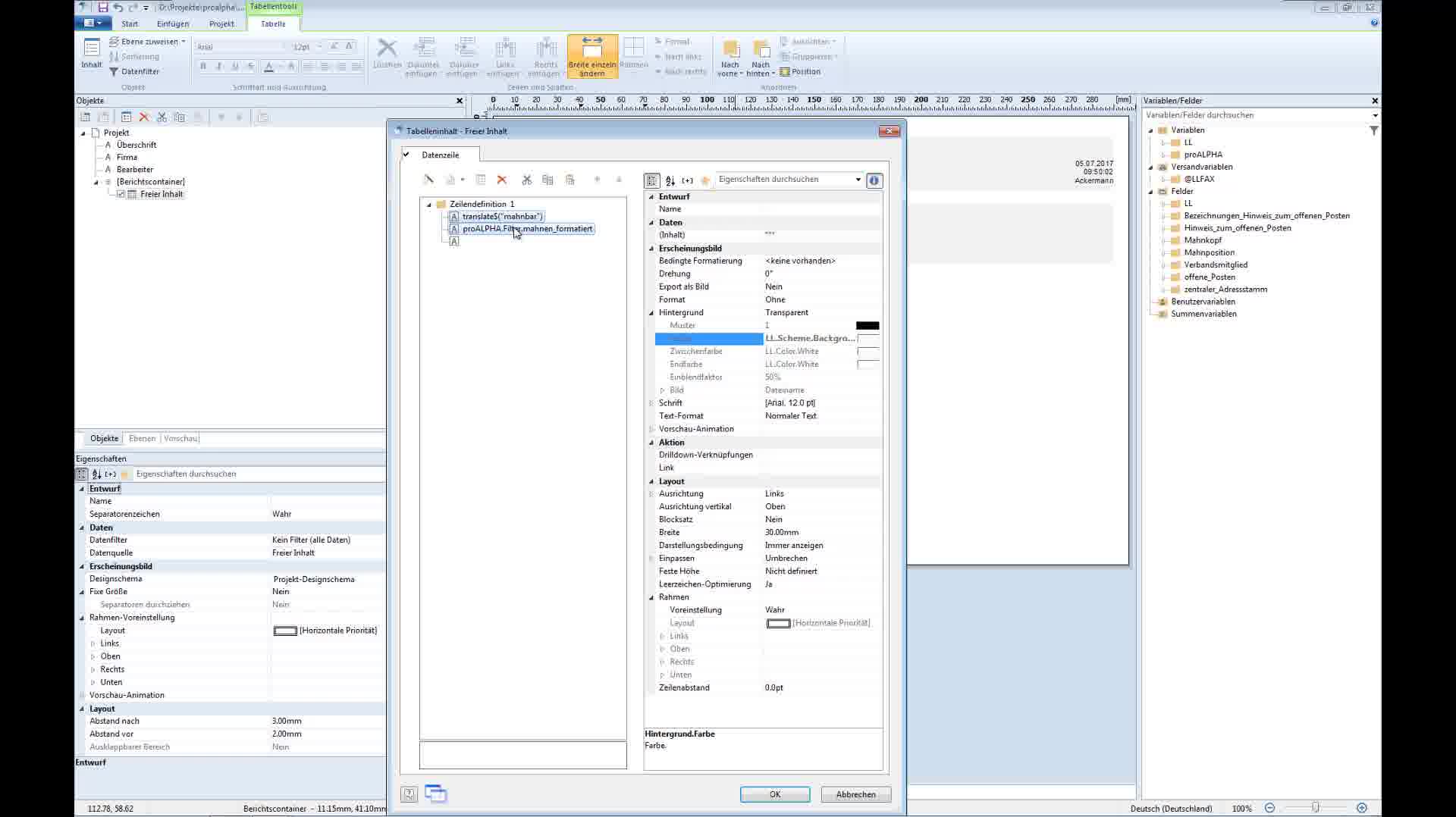The height and width of the screenshot is (817, 1456).
Task: Click the zoom-out minus icon in status bar
Action: [1269, 808]
